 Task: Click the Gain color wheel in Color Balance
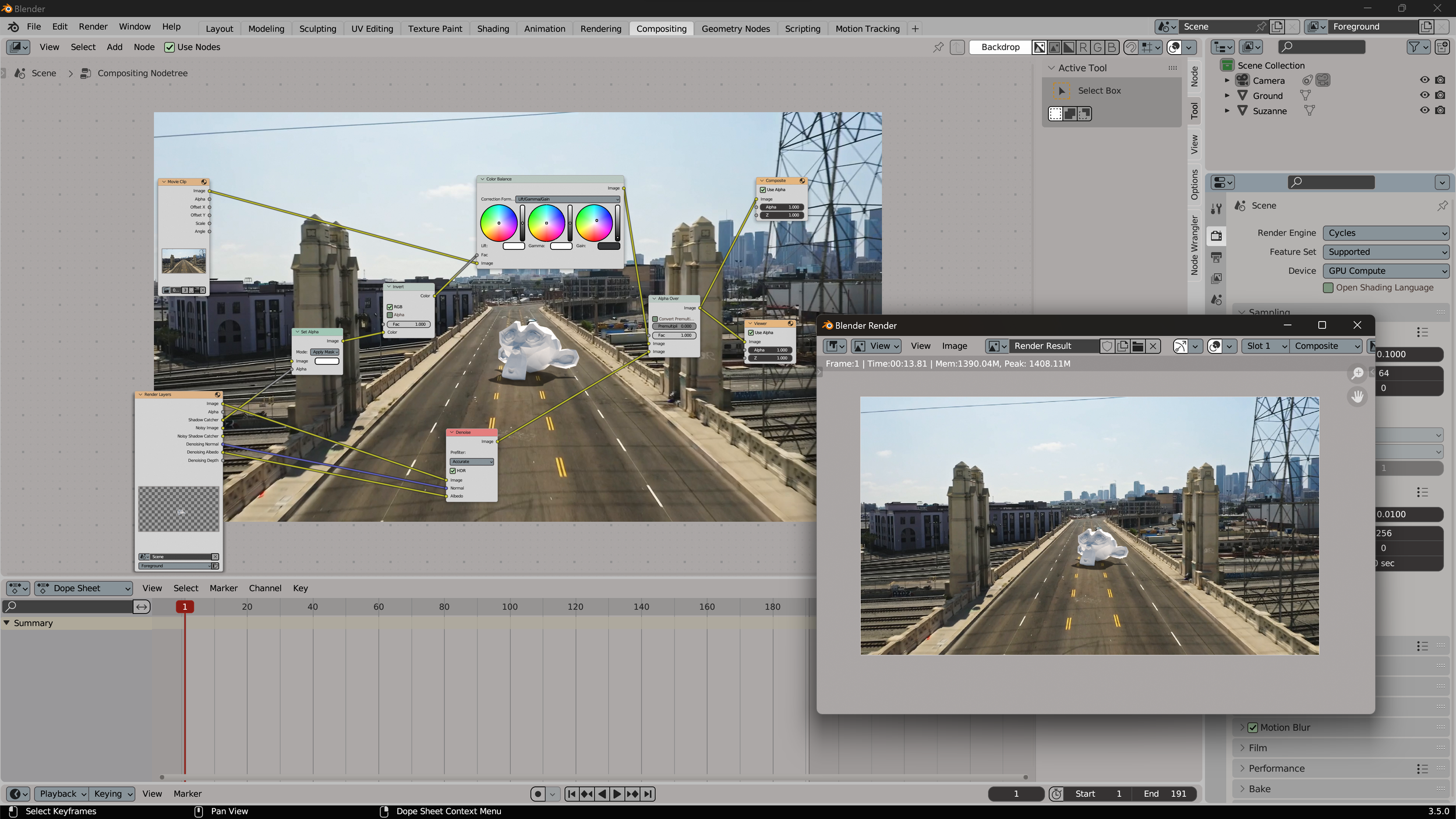pyautogui.click(x=594, y=223)
